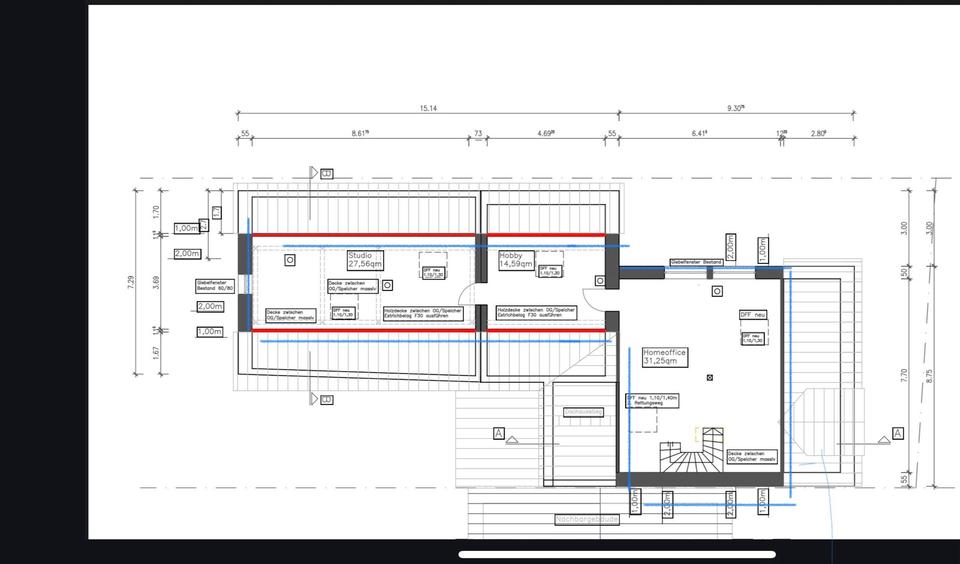Tap the Decke zwischen note beside the staircase
The height and width of the screenshot is (564, 960).
pos(752,455)
